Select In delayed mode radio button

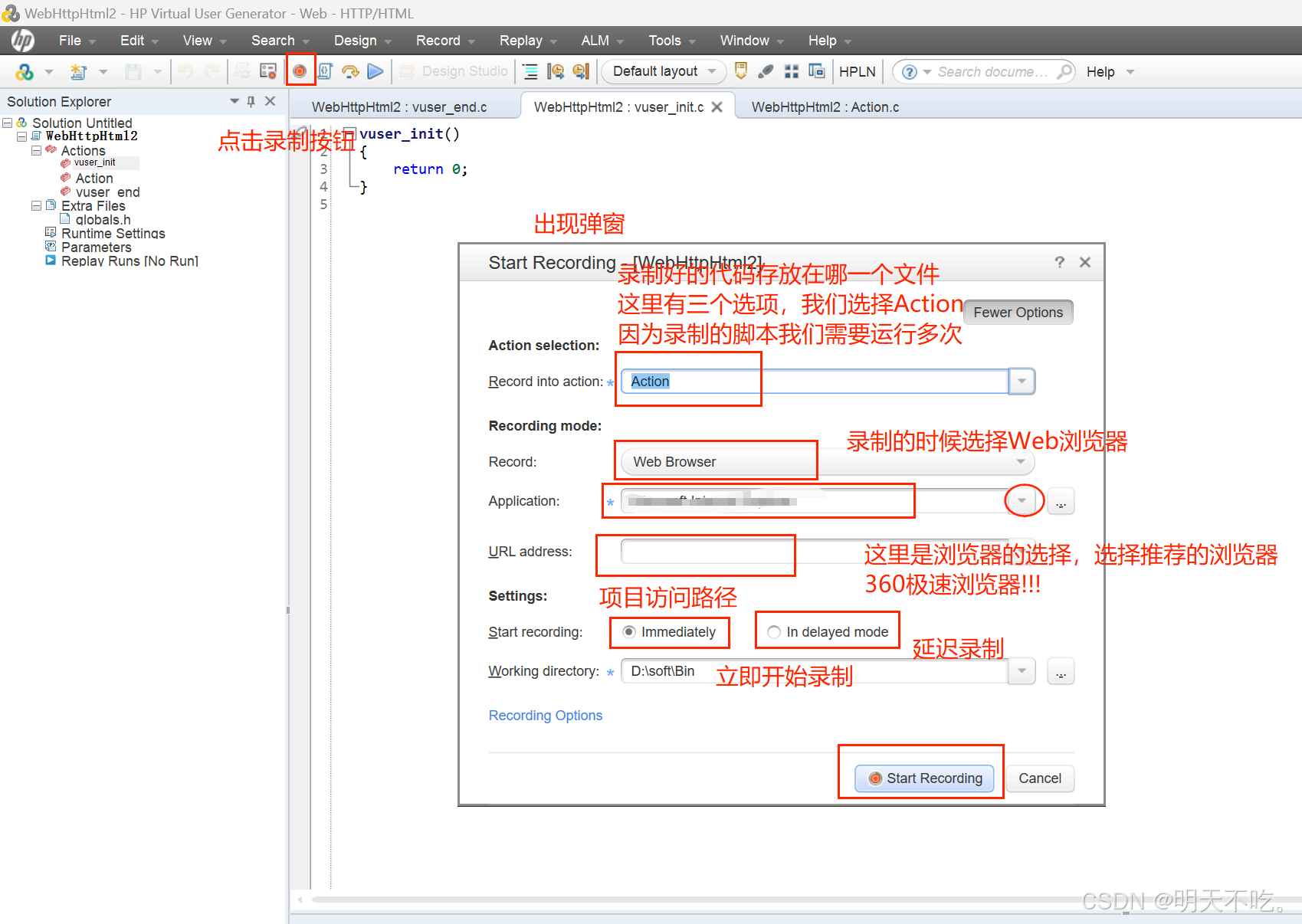coord(774,632)
